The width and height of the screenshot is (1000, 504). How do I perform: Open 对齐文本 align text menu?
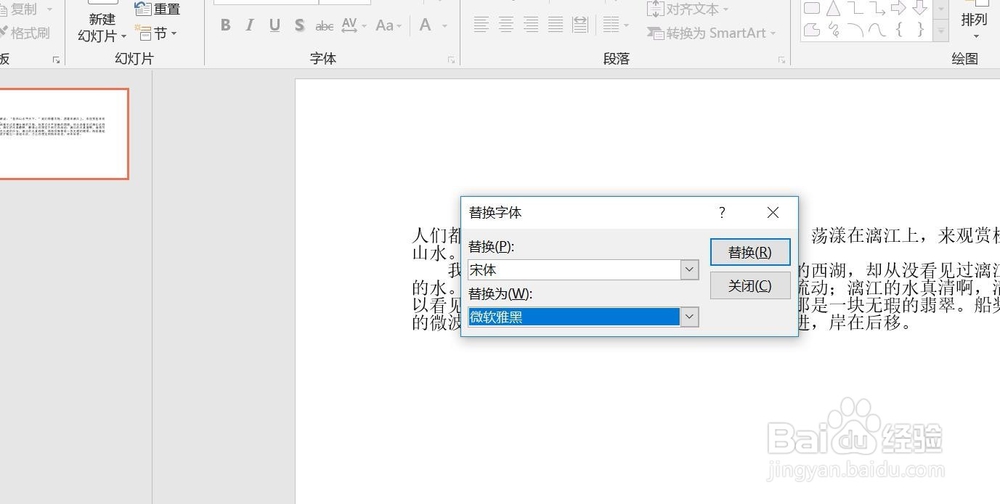coord(688,9)
